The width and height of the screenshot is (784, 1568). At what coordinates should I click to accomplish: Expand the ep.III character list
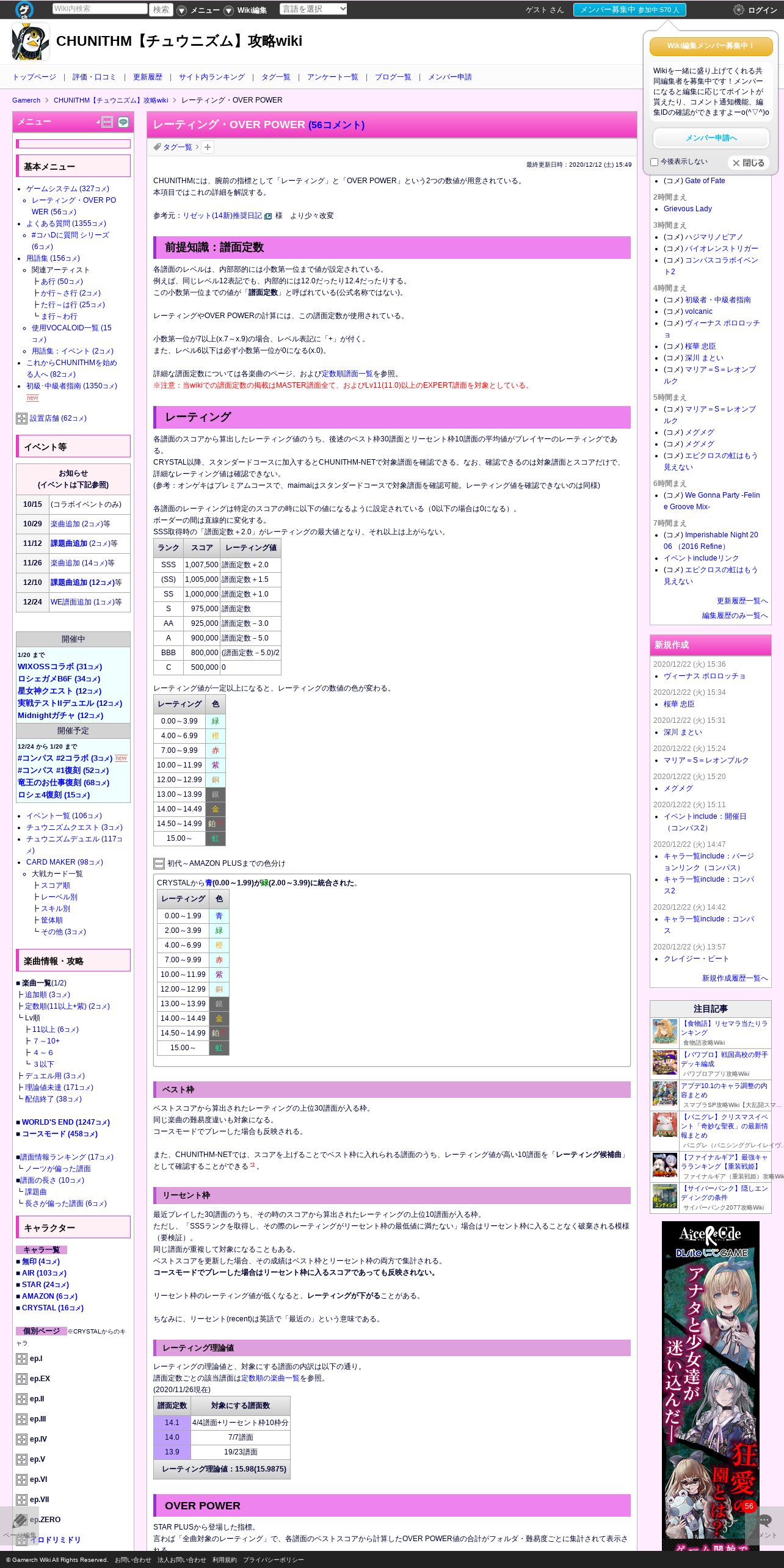pyautogui.click(x=21, y=1419)
